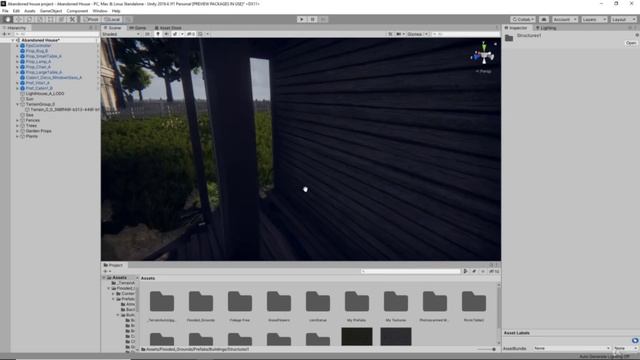The width and height of the screenshot is (640, 360).
Task: Toggle scene lighting lightbulb button
Action: pyautogui.click(x=158, y=34)
